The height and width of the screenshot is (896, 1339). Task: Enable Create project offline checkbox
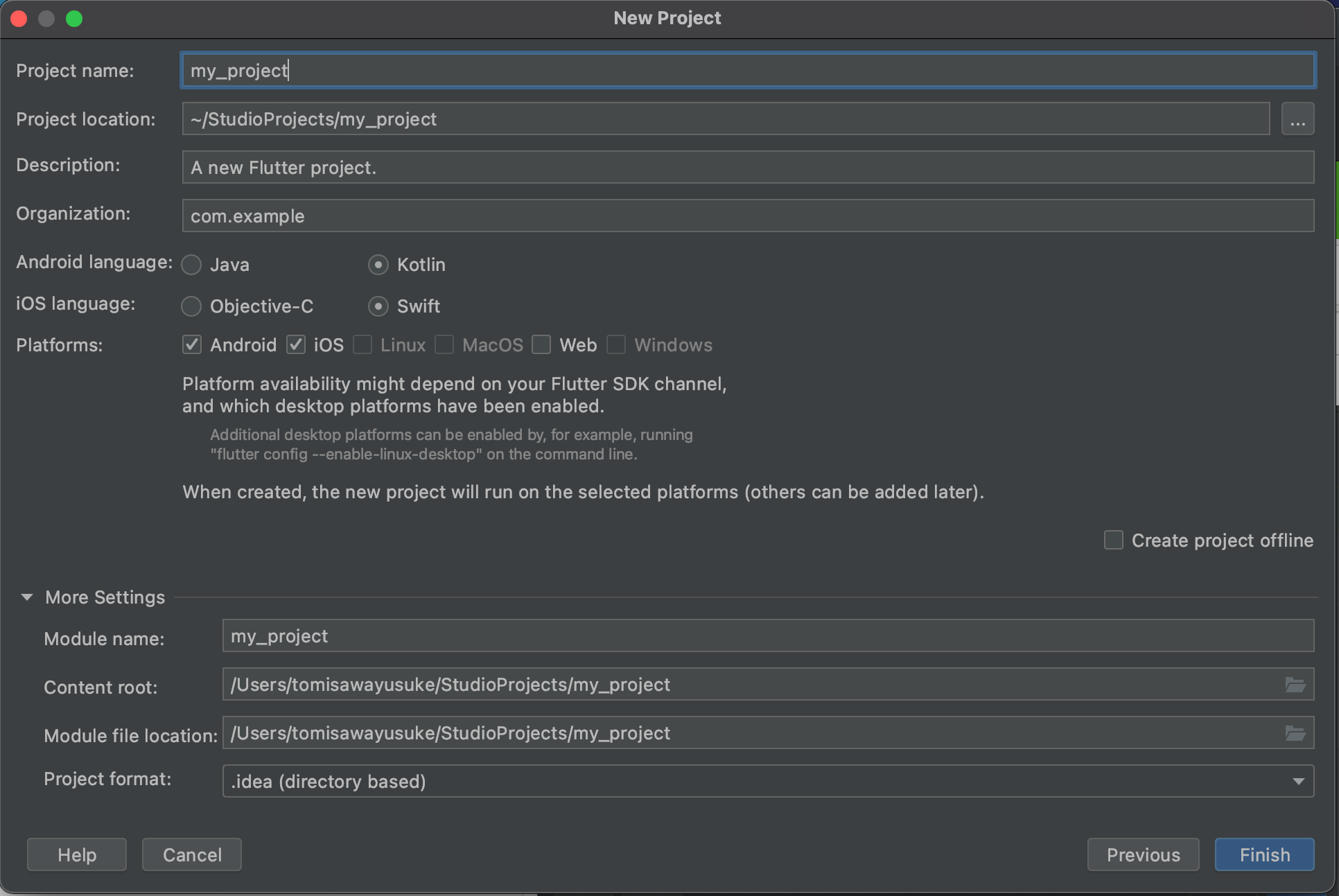coord(1113,541)
